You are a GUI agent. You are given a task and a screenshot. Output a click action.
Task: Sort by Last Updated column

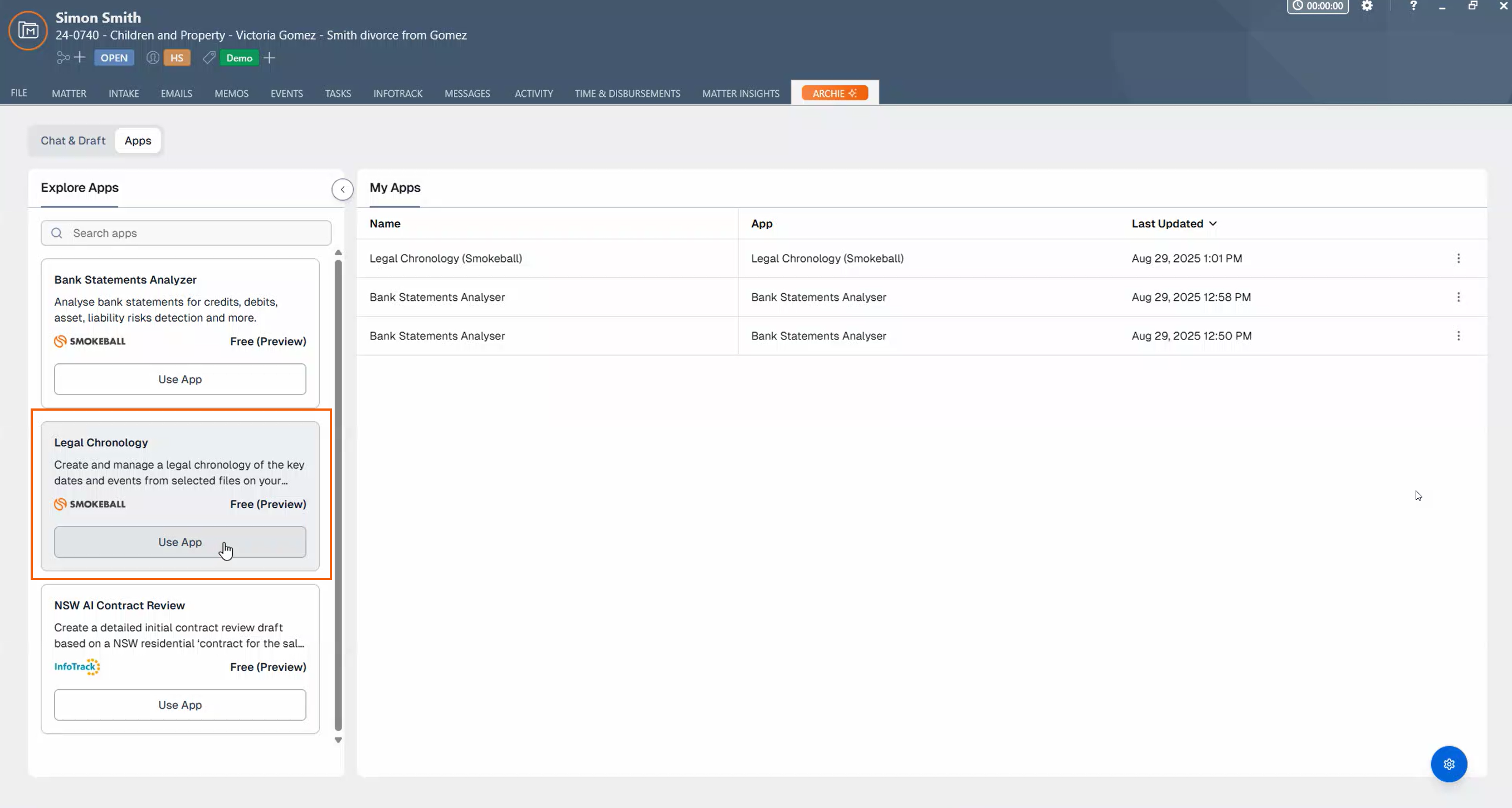(x=1174, y=223)
